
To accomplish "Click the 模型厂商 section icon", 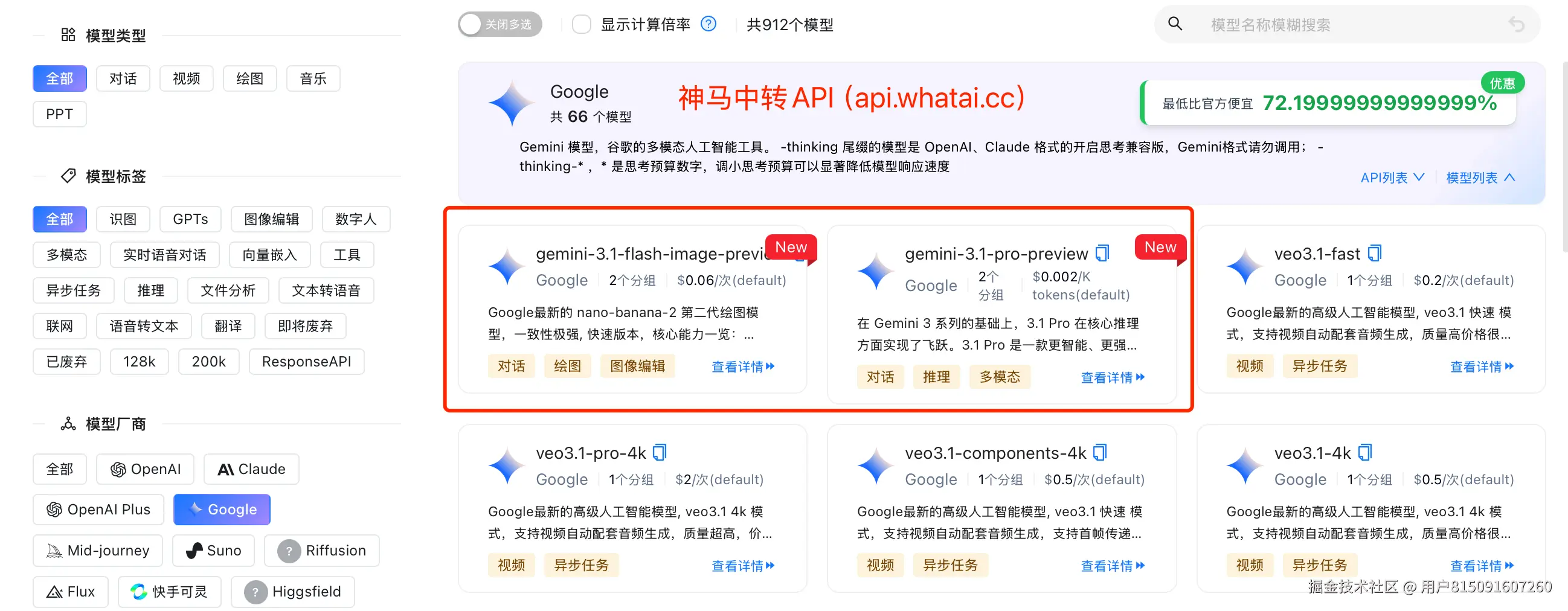I will (68, 424).
